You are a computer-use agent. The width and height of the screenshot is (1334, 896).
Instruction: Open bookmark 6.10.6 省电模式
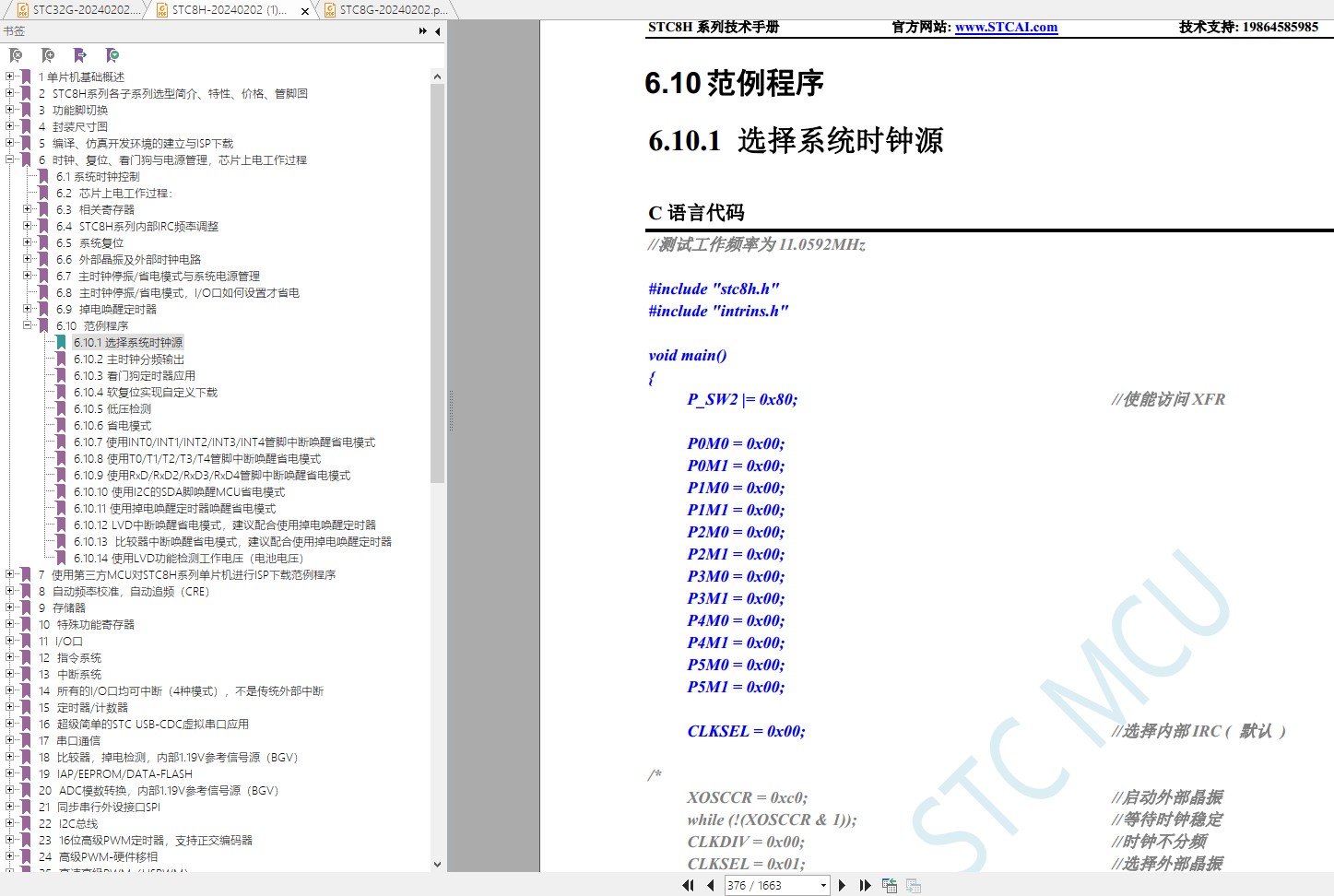tap(112, 426)
